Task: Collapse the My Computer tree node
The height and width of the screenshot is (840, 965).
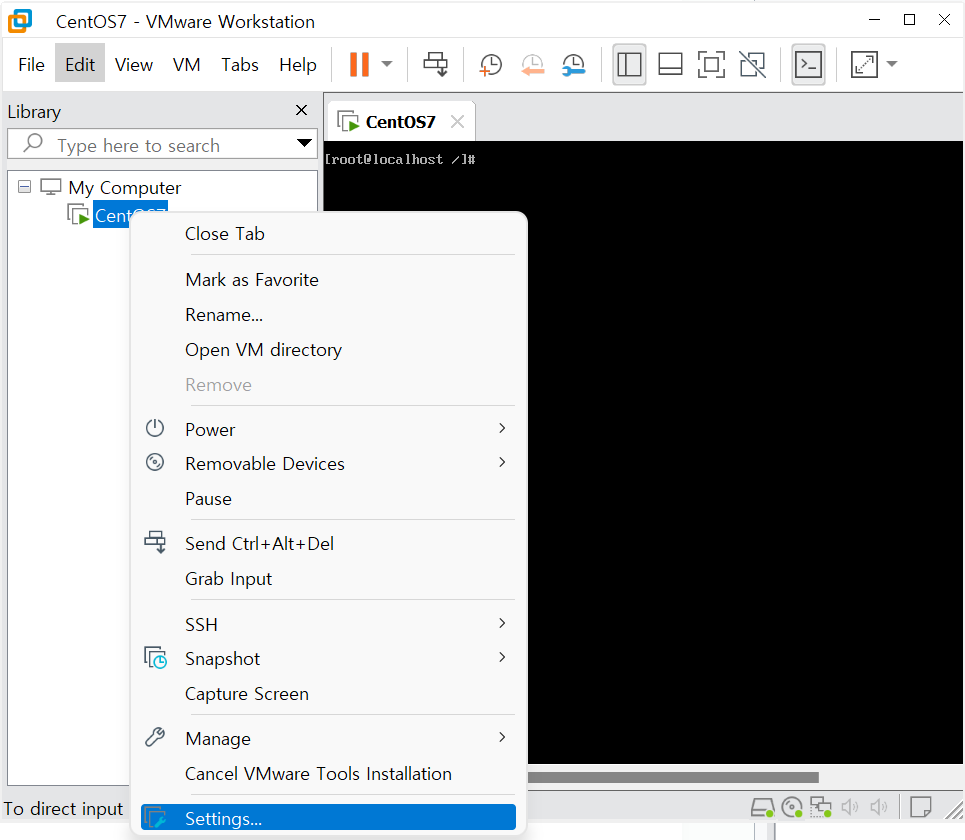Action: pos(24,186)
